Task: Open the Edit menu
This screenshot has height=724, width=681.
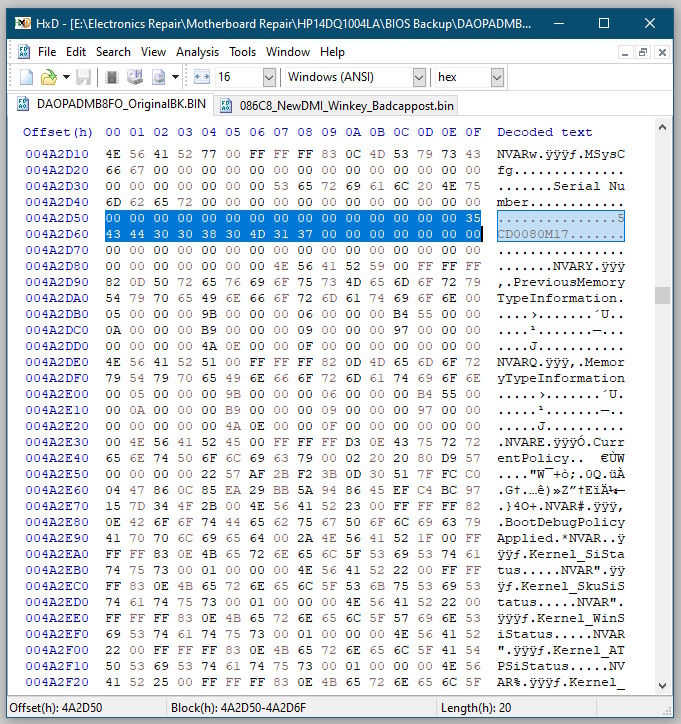Action: (x=76, y=52)
